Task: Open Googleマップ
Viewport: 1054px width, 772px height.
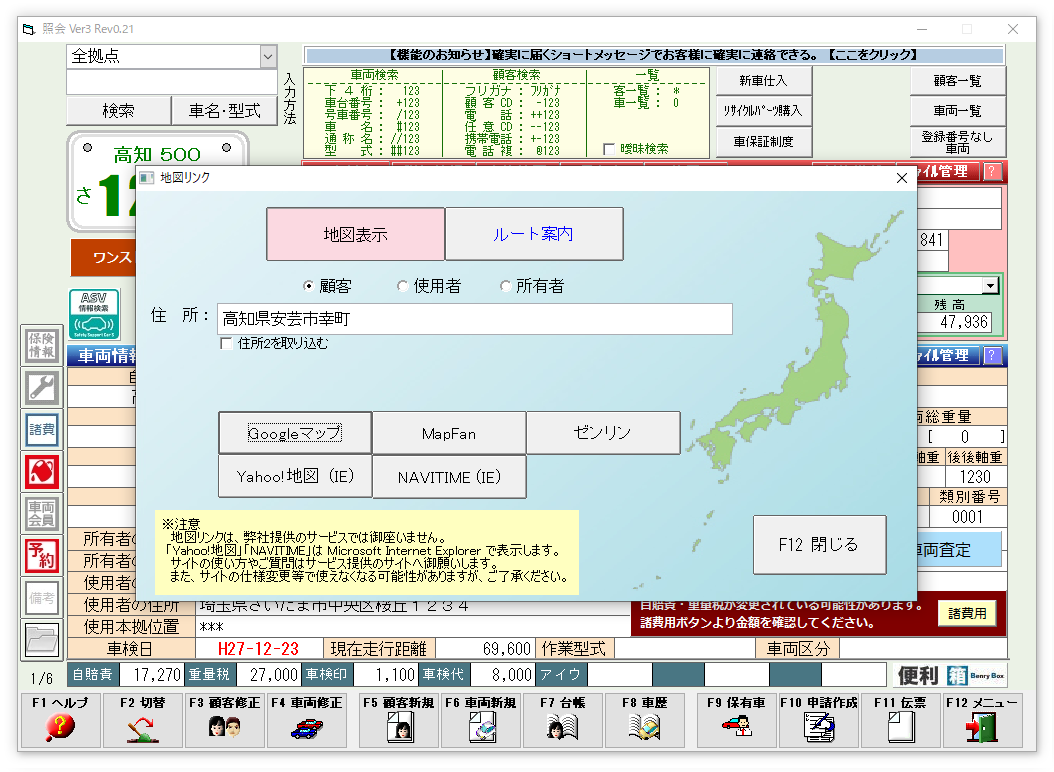Action: coord(295,433)
